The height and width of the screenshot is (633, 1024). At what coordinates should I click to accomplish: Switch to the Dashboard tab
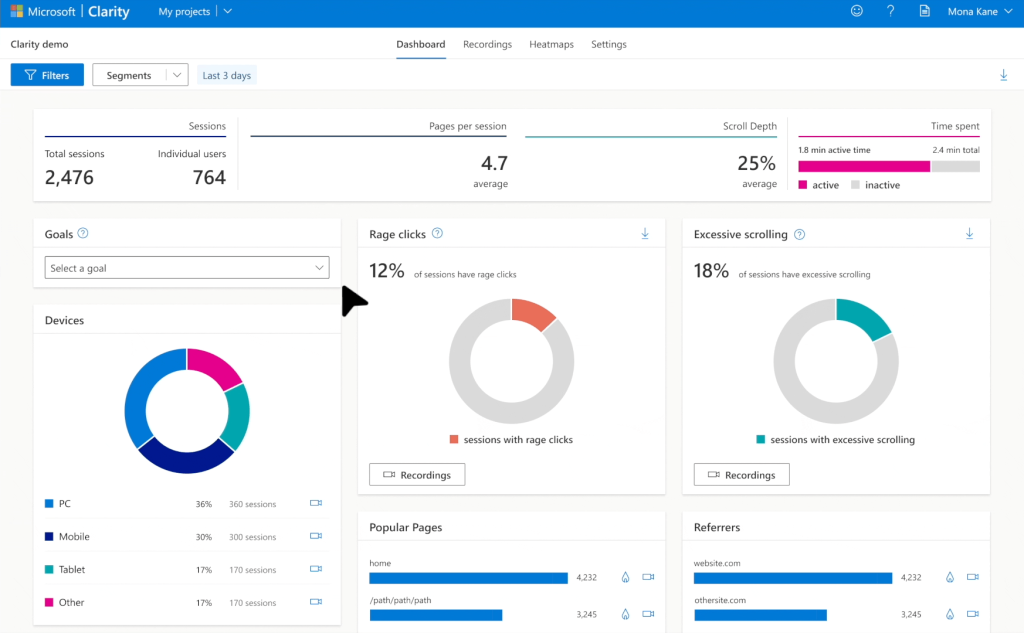click(421, 44)
